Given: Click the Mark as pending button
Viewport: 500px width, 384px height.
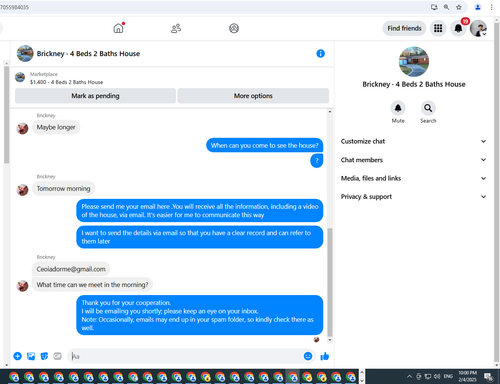Looking at the screenshot, I should click(95, 96).
